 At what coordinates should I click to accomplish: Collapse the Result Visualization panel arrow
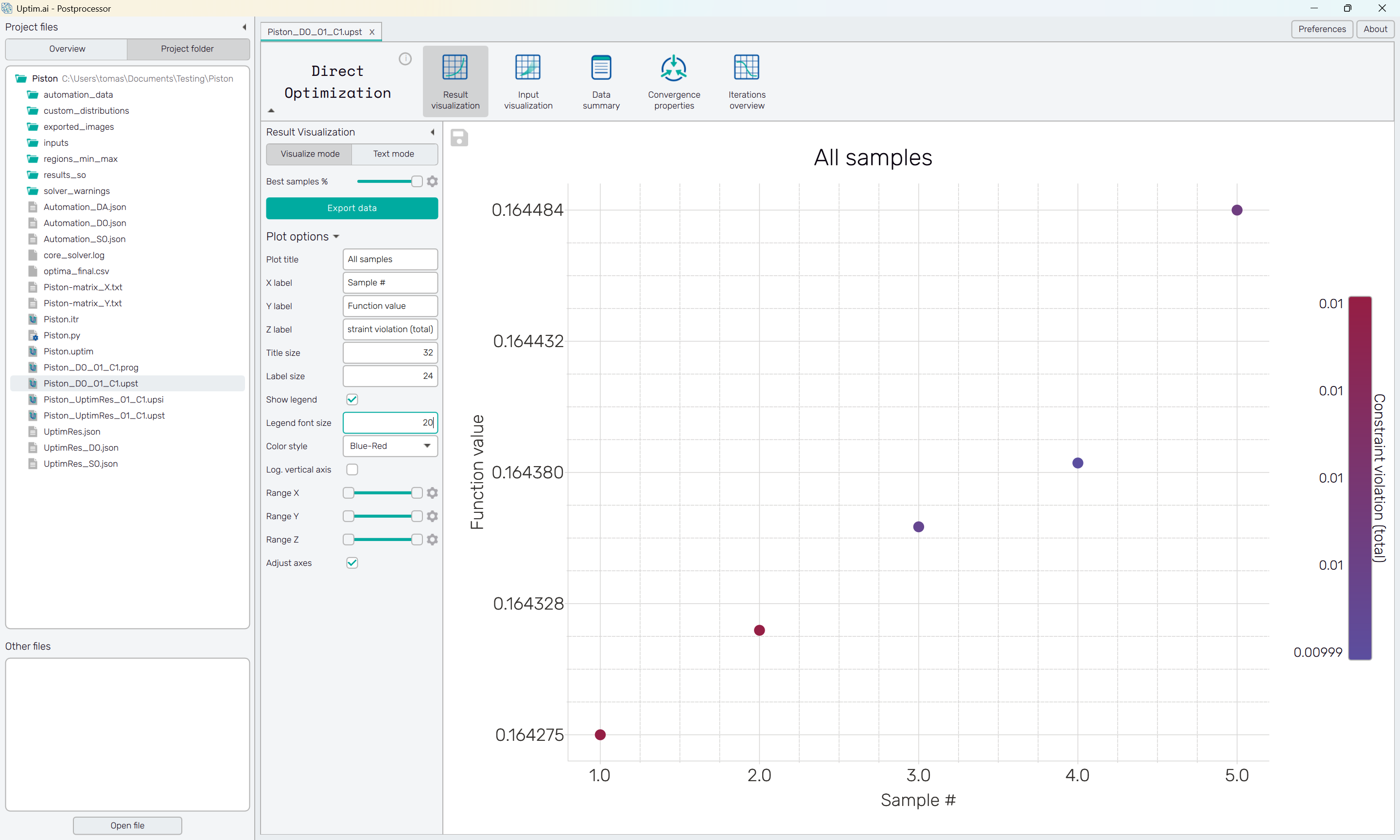tap(432, 132)
